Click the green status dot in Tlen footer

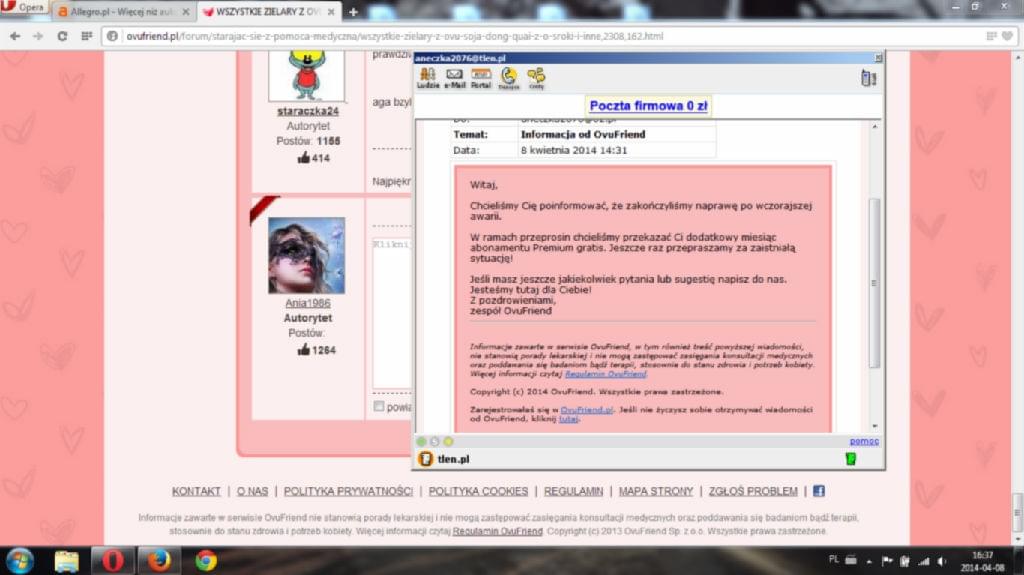[x=422, y=442]
